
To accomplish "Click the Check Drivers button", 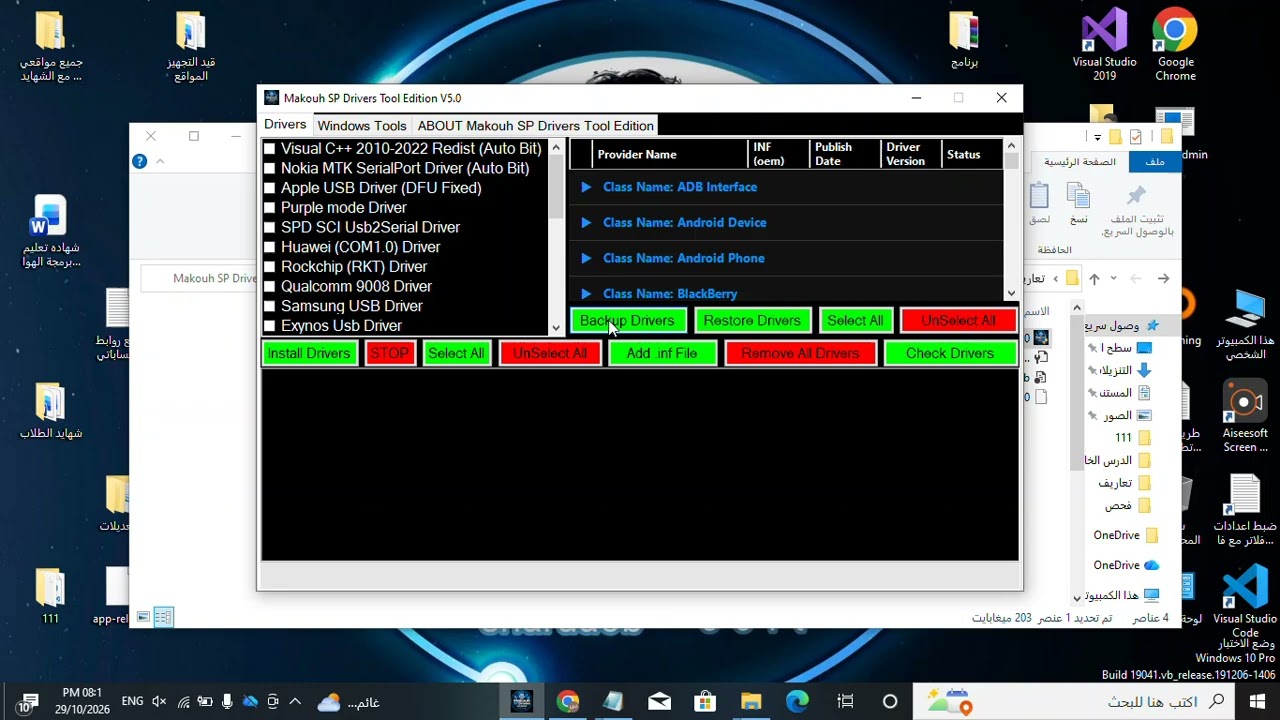I will [950, 353].
